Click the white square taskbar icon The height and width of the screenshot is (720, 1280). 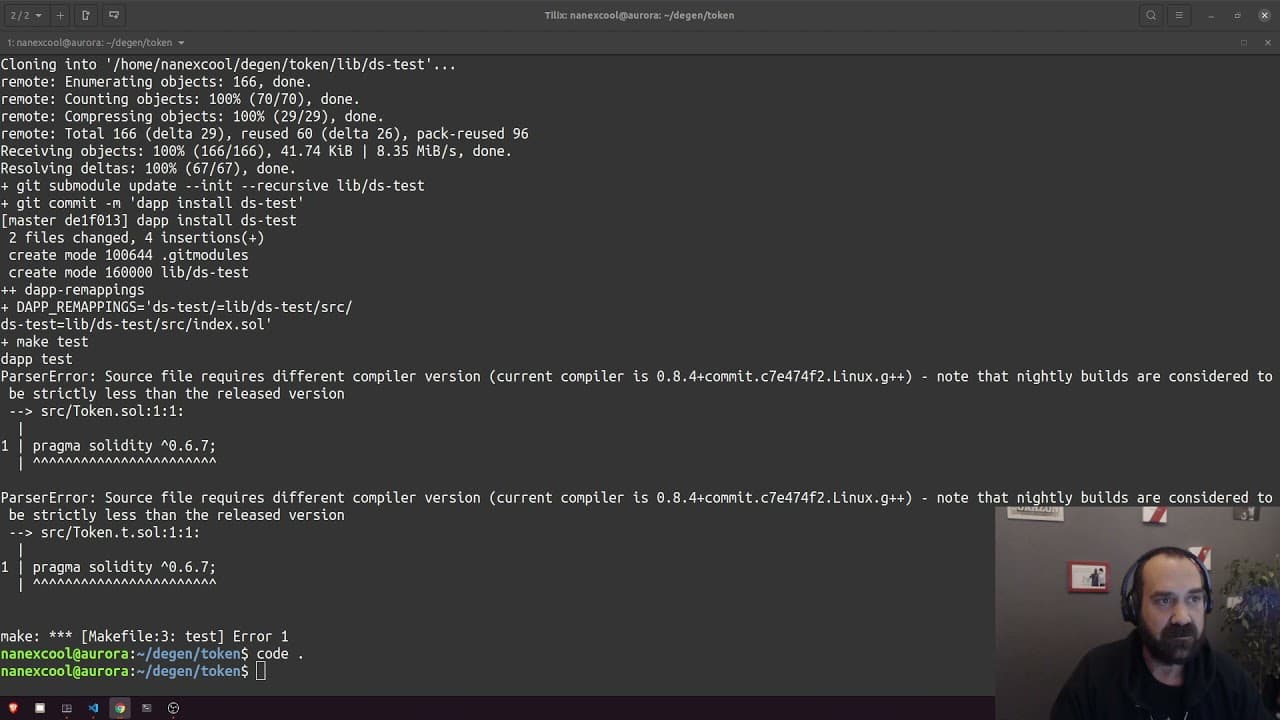pyautogui.click(x=40, y=708)
